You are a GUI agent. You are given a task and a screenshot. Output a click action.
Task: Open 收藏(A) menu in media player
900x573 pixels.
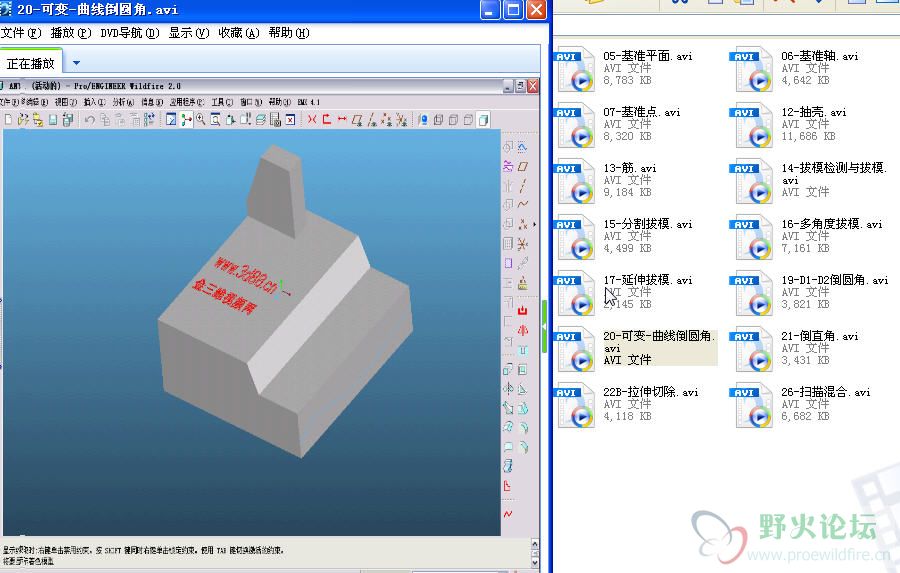(x=239, y=33)
